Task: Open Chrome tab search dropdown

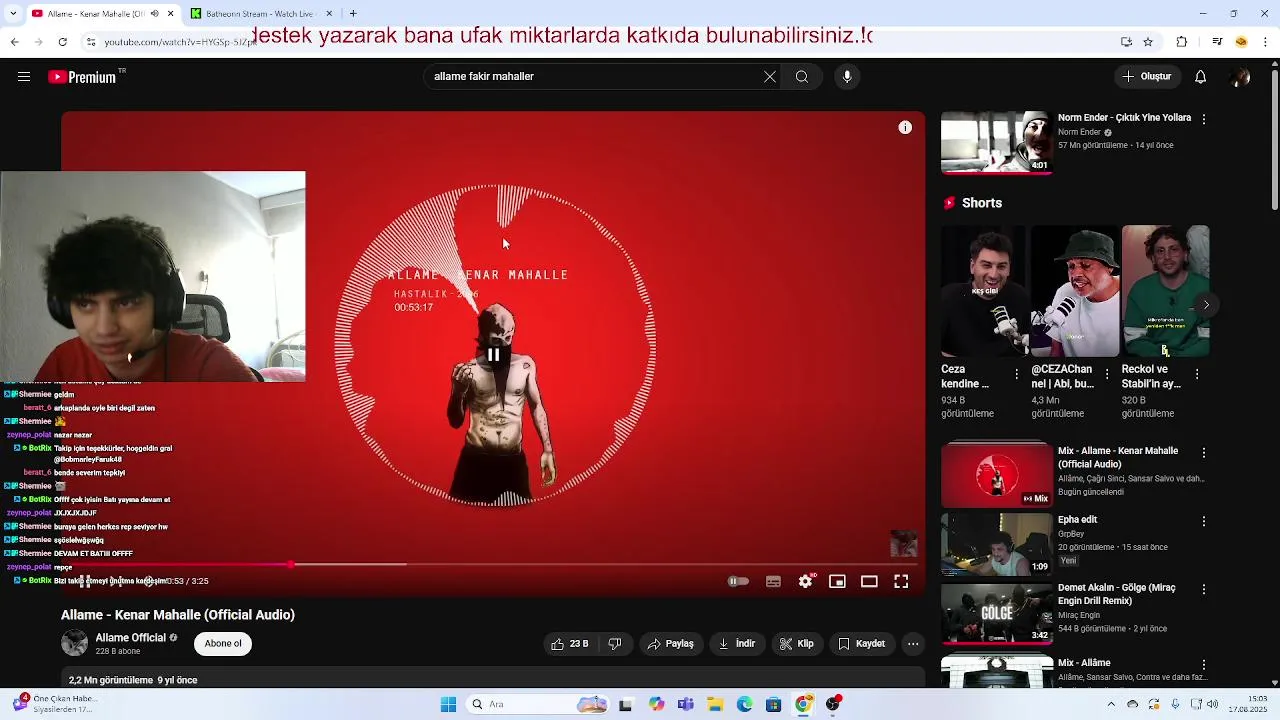Action: 15,14
